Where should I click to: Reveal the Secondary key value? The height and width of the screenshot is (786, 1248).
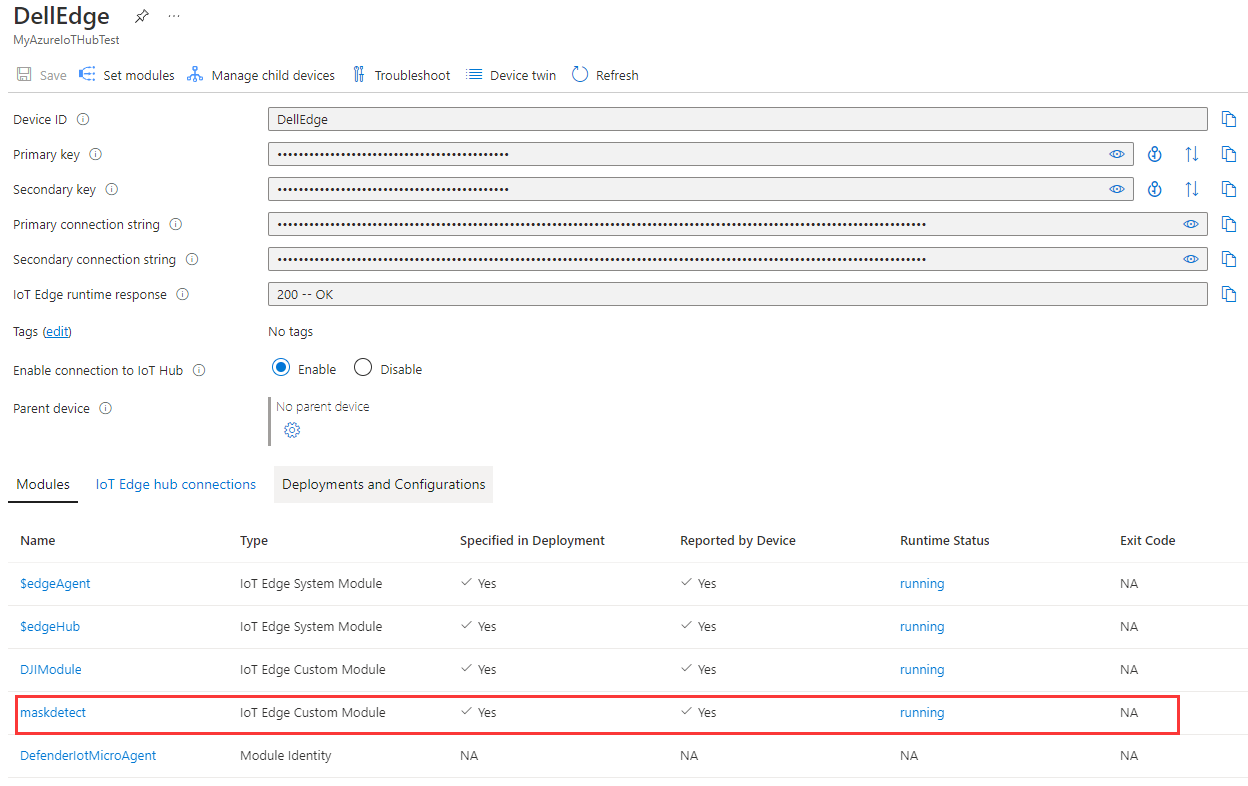pyautogui.click(x=1117, y=189)
